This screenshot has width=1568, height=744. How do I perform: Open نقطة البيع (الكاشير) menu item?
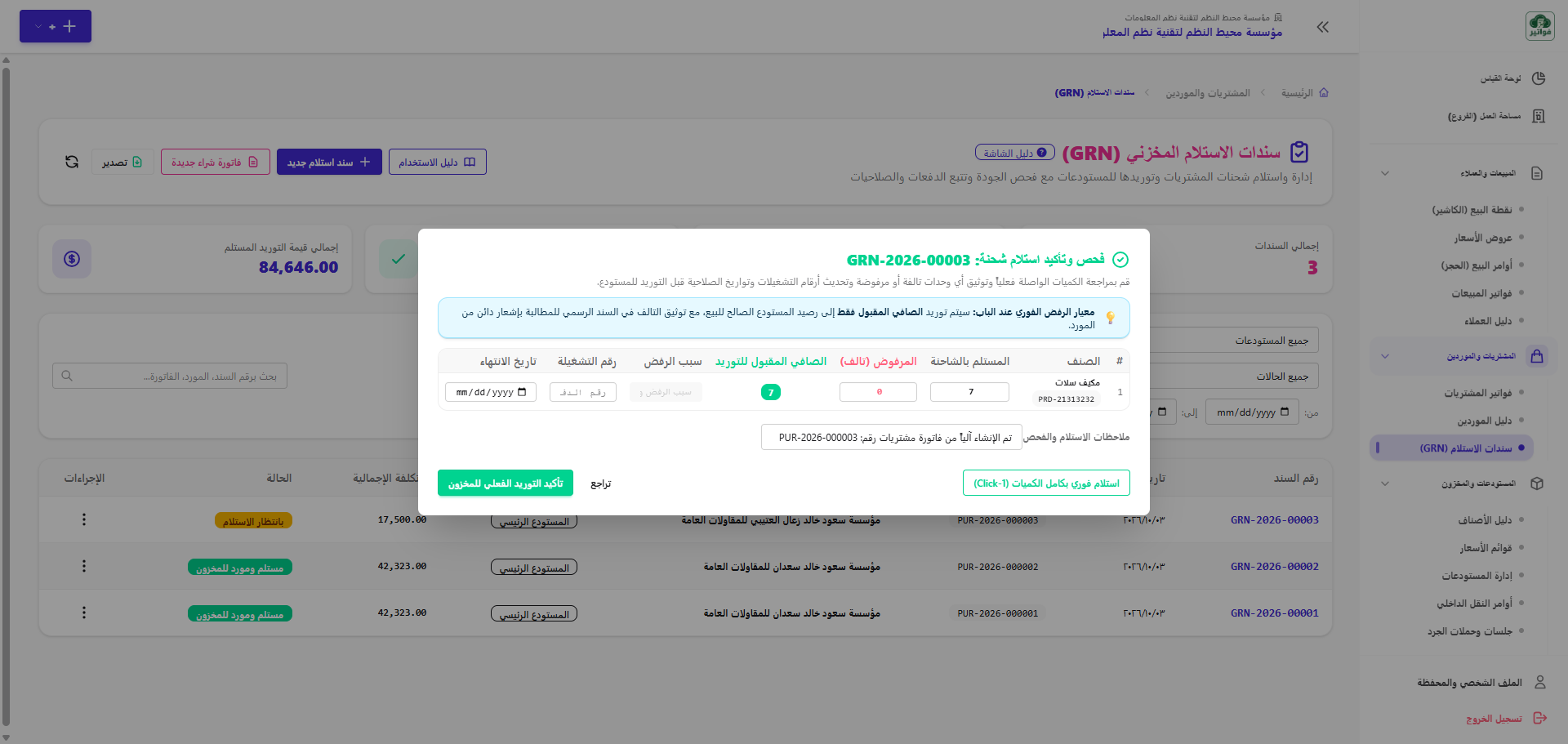[1472, 210]
